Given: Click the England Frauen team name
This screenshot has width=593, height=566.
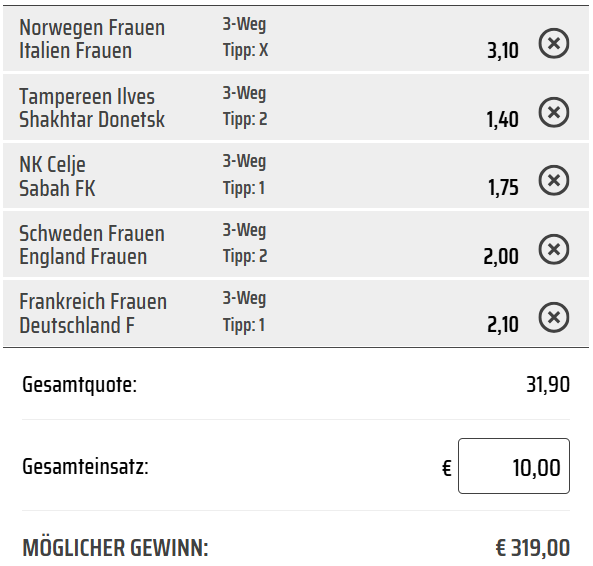Looking at the screenshot, I should [x=83, y=257].
